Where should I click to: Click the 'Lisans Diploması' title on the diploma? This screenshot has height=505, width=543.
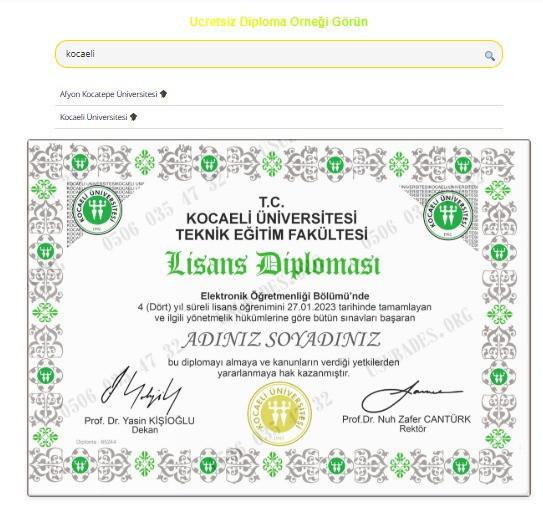click(x=273, y=264)
